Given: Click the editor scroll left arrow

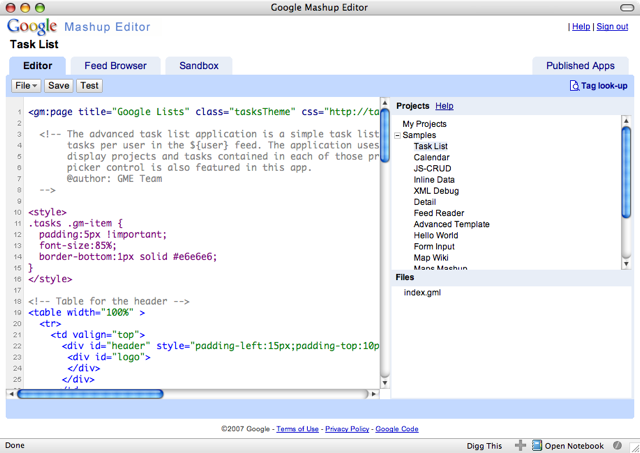Looking at the screenshot, I should tap(11, 394).
